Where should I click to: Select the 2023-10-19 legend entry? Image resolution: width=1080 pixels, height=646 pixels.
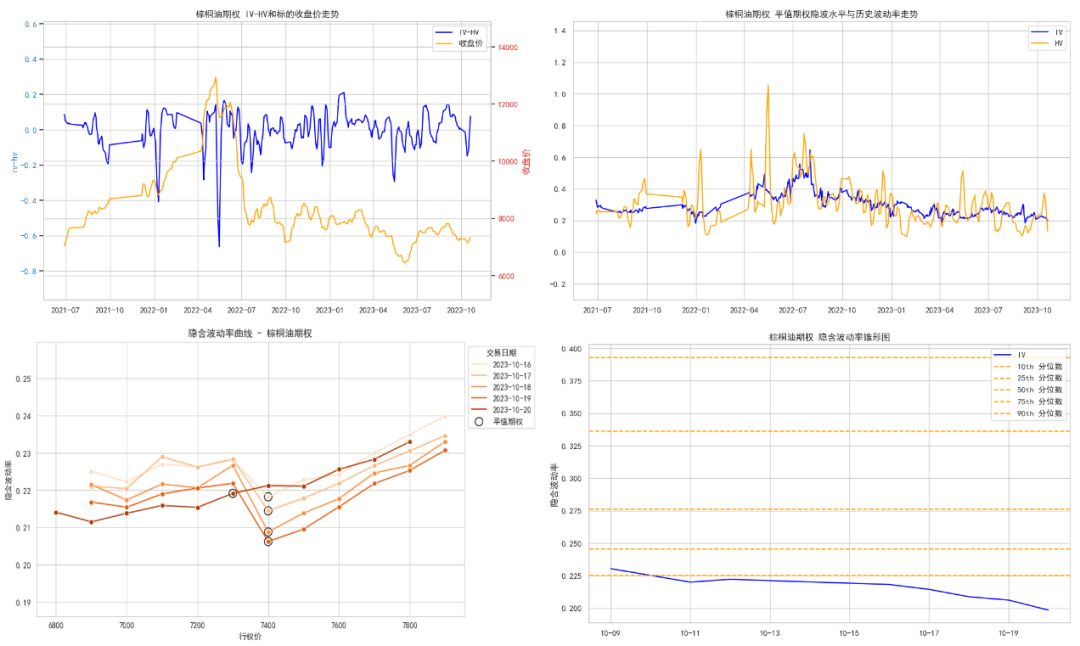coord(501,399)
